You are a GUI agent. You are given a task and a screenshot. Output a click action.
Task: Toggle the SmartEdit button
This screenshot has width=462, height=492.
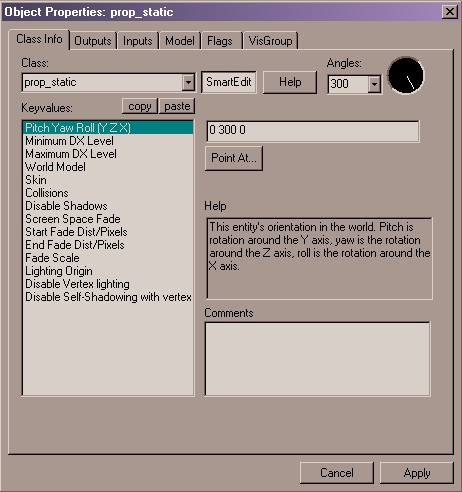coord(229,82)
